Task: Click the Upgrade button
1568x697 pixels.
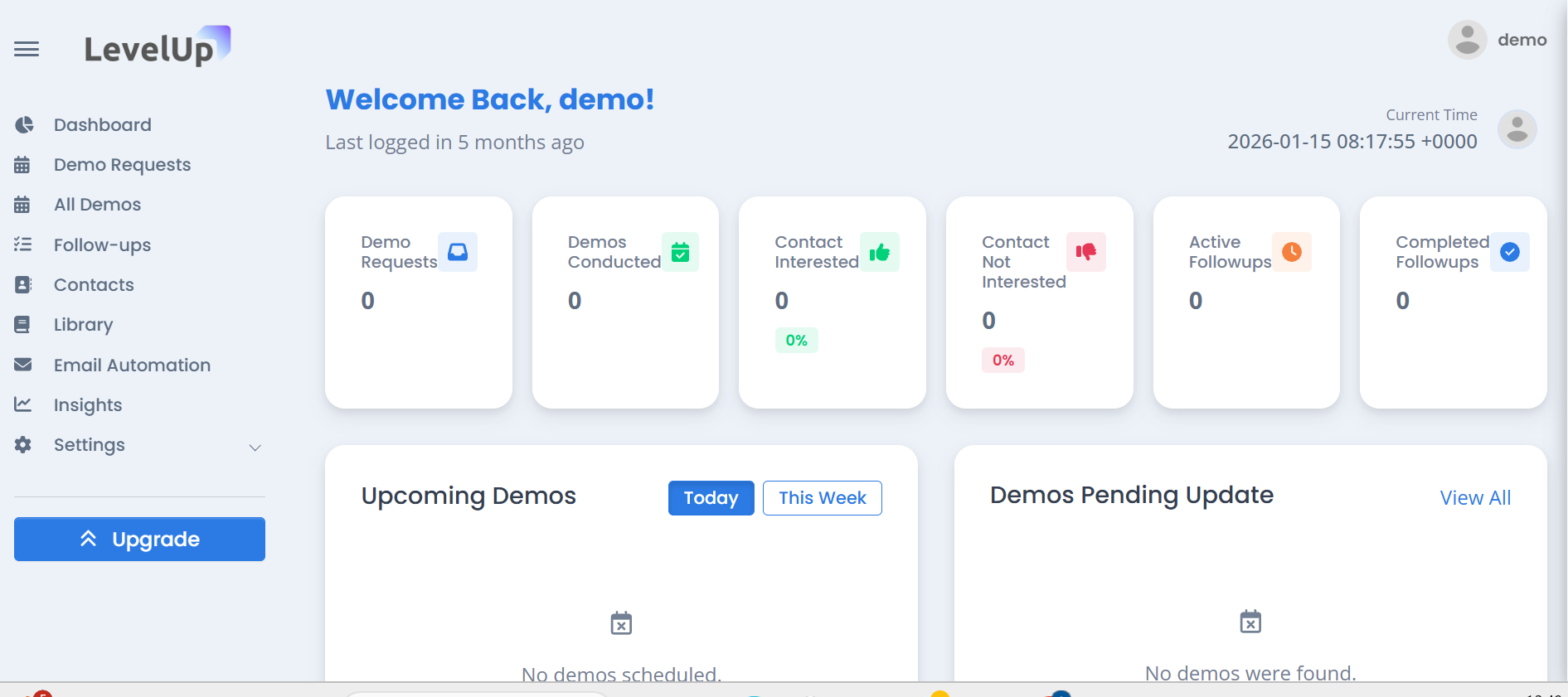Action: 139,540
